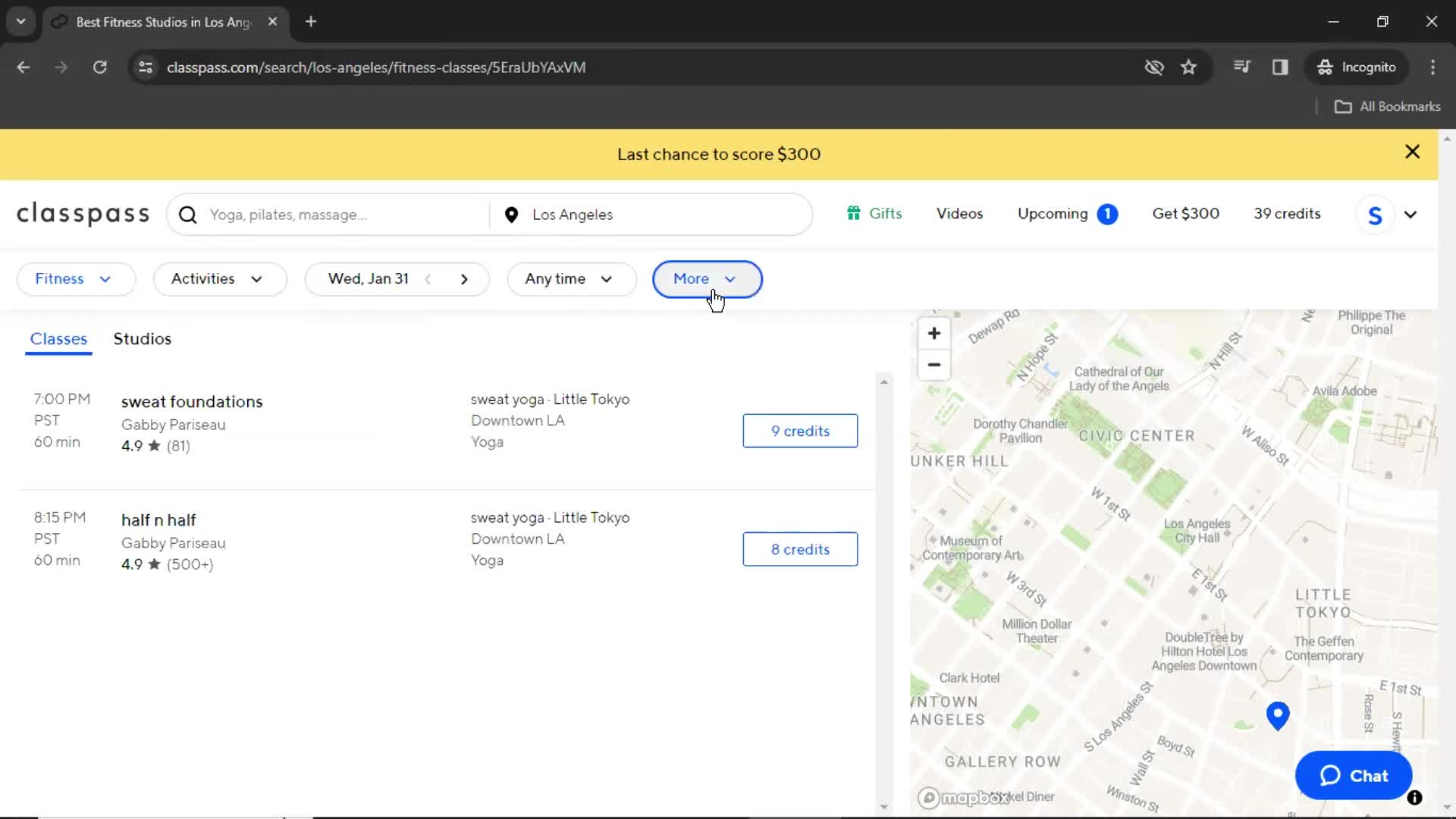The image size is (1456, 819).
Task: Open the Activities filter dropdown
Action: 220,279
